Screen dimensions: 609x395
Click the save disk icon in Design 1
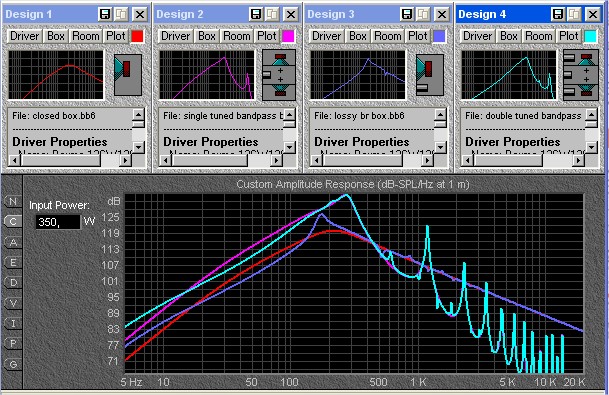(x=105, y=14)
